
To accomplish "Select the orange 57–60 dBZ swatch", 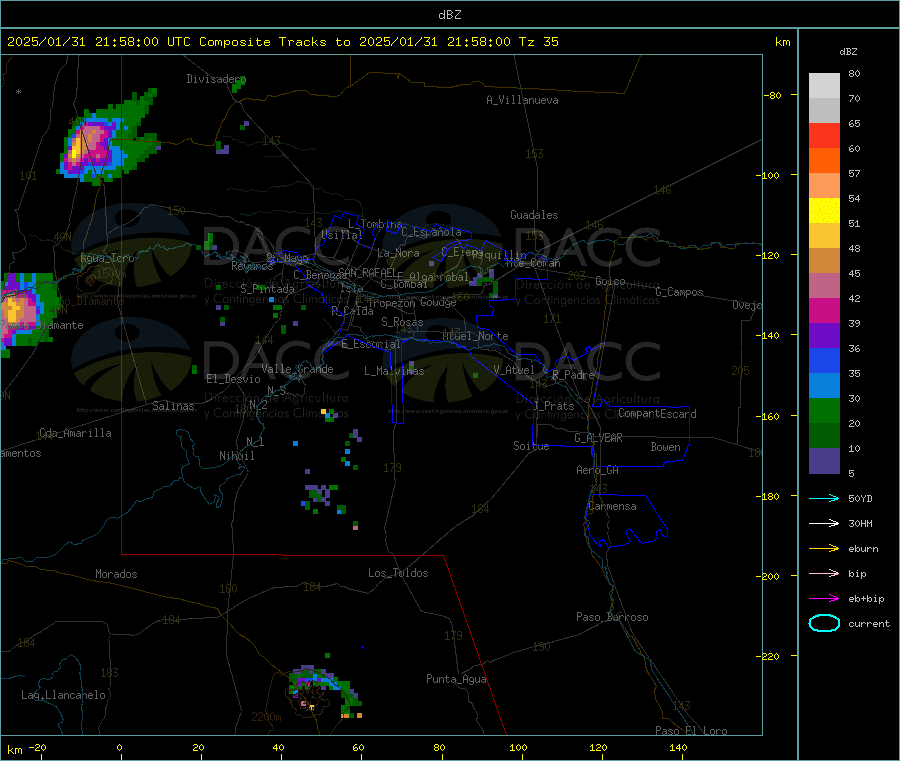I will coord(824,161).
